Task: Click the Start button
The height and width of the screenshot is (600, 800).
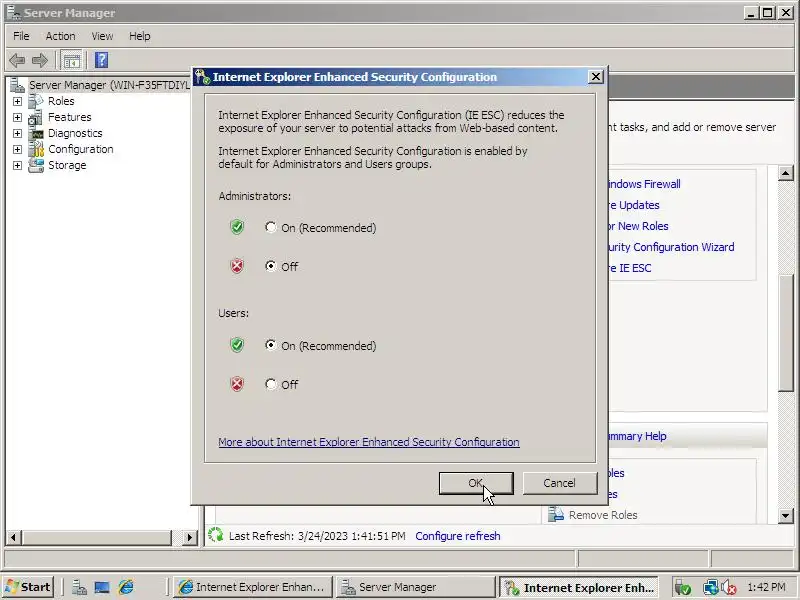Action: (x=29, y=587)
